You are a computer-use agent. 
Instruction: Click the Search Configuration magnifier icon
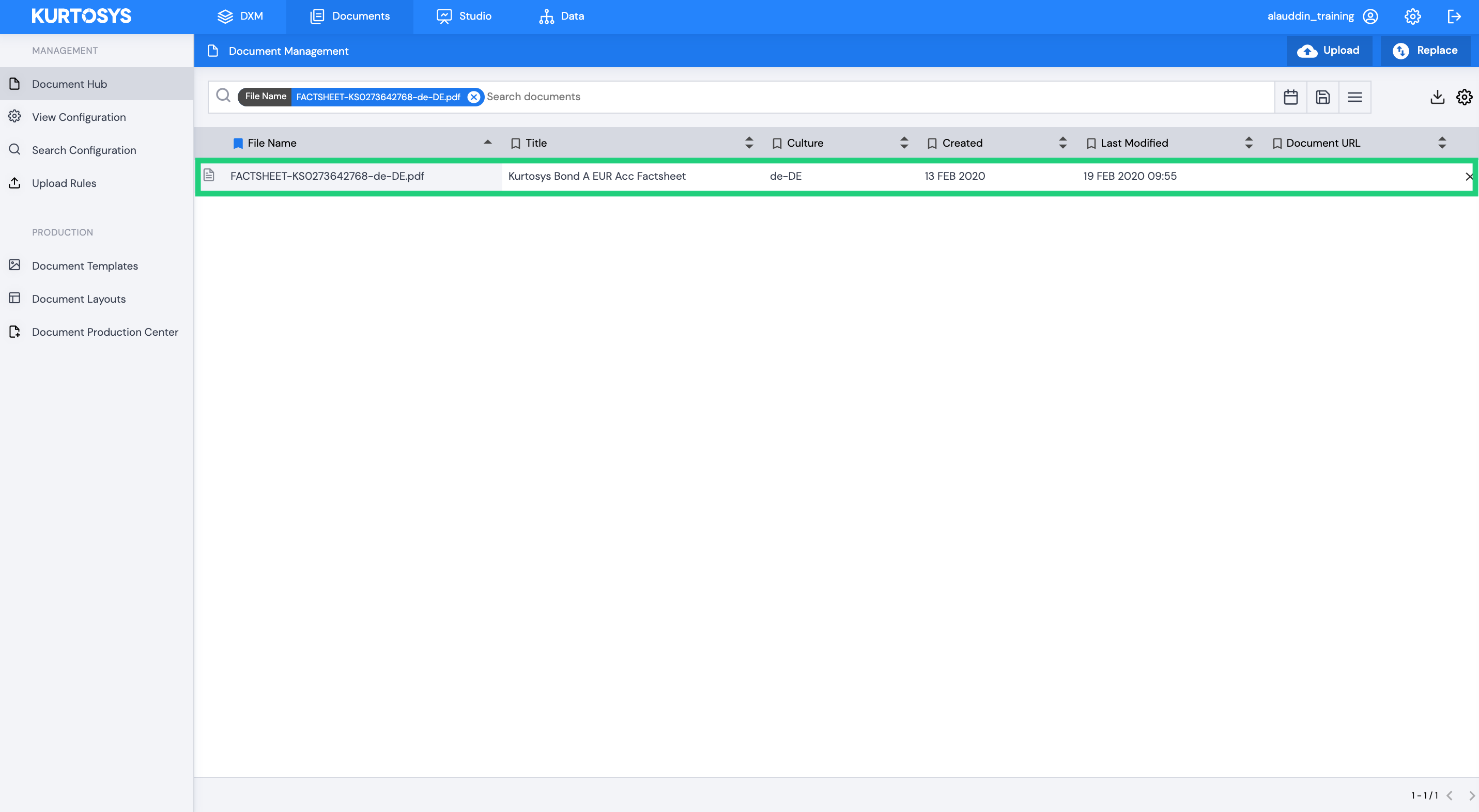pos(15,149)
